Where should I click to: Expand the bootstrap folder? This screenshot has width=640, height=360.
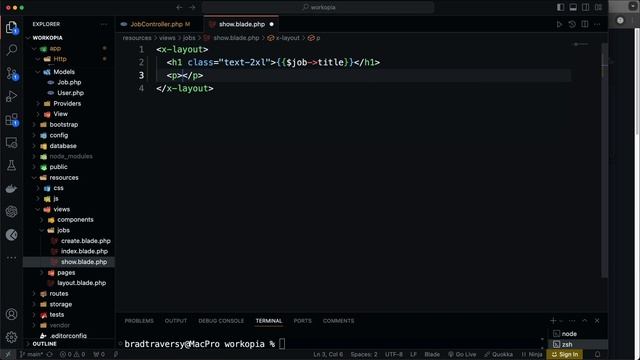[34, 124]
